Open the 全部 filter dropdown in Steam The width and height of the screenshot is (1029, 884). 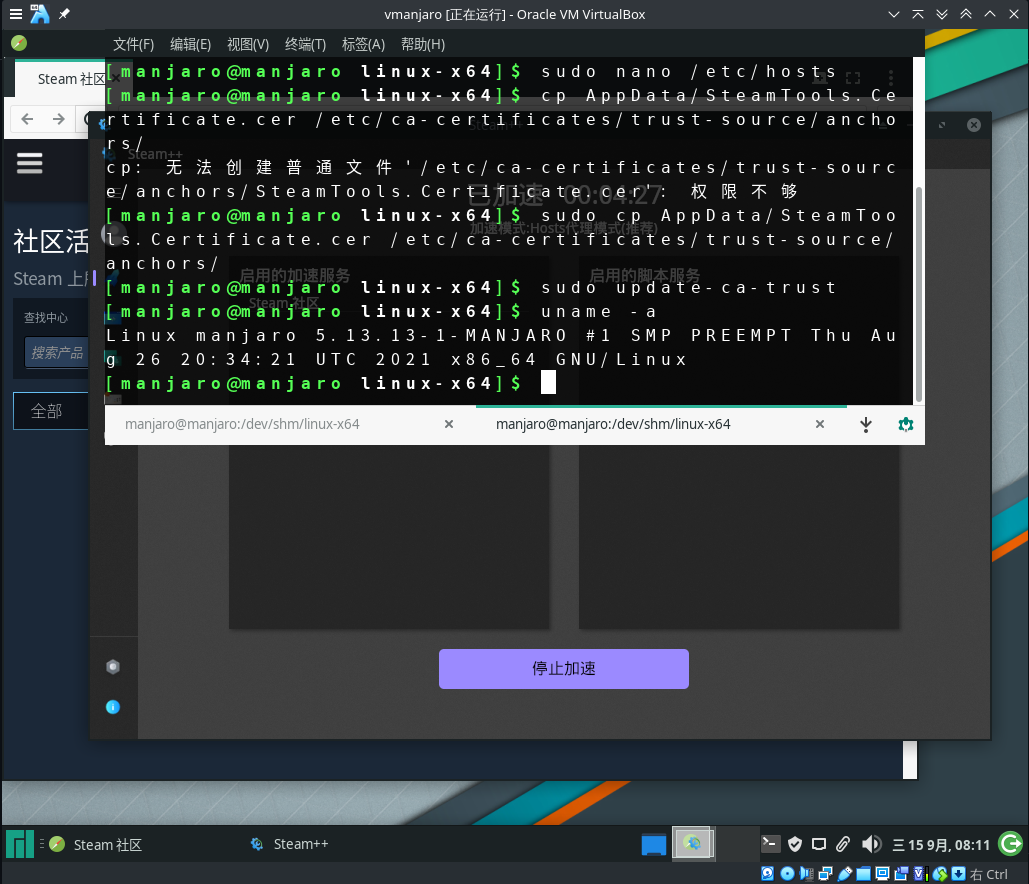pos(45,410)
